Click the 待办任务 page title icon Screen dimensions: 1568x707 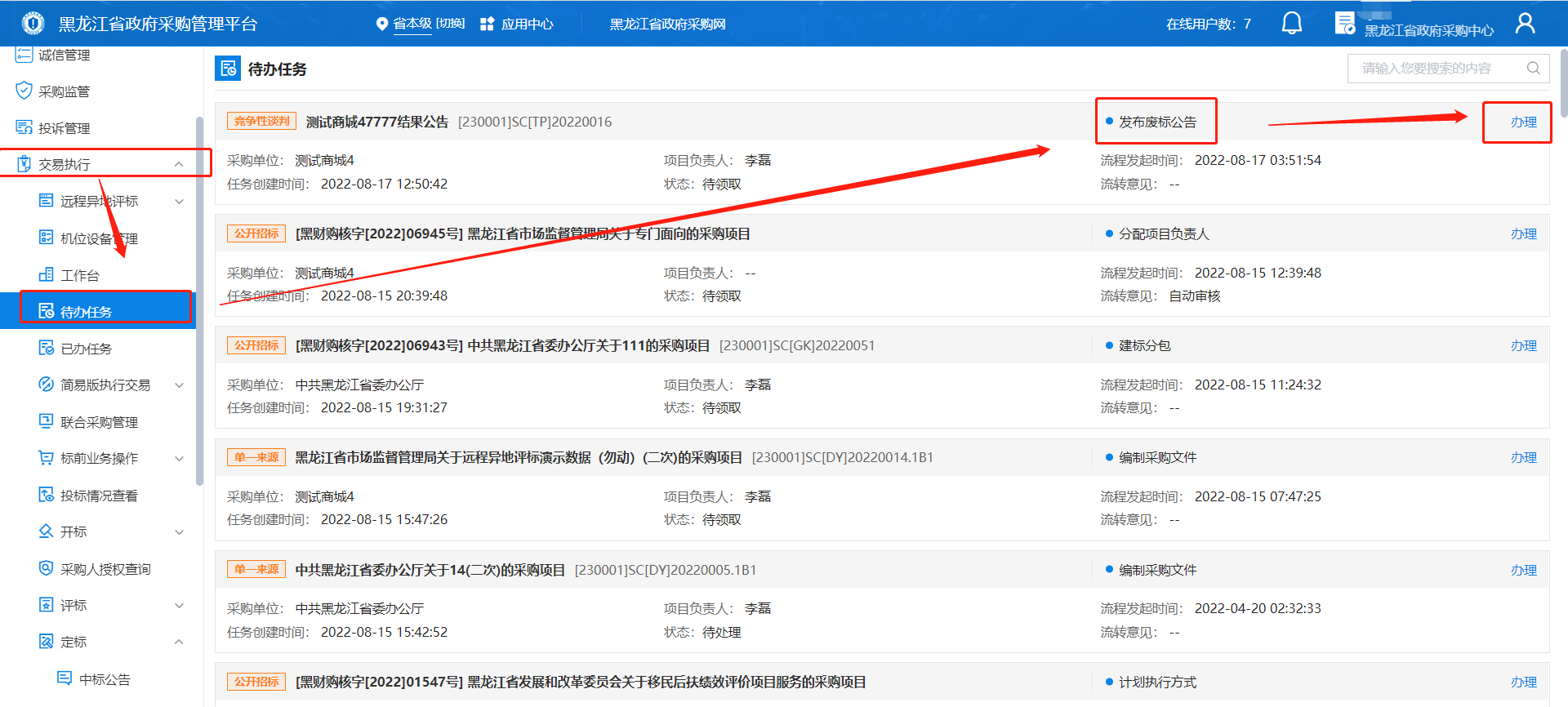(228, 69)
